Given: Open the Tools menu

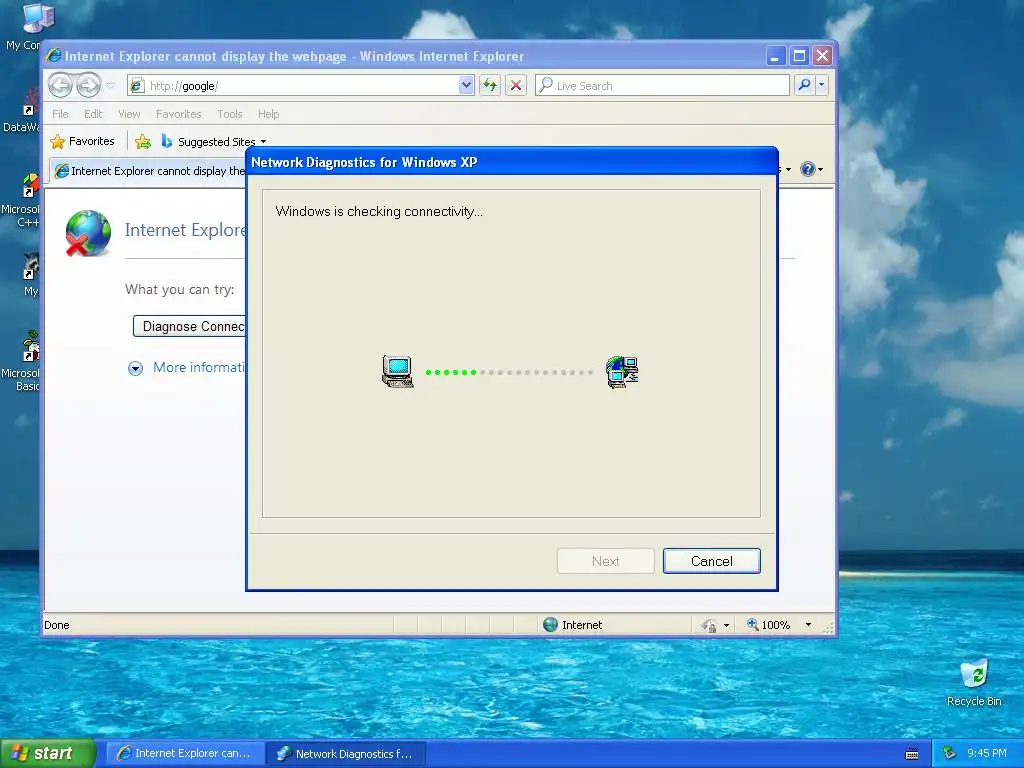Looking at the screenshot, I should pyautogui.click(x=229, y=114).
